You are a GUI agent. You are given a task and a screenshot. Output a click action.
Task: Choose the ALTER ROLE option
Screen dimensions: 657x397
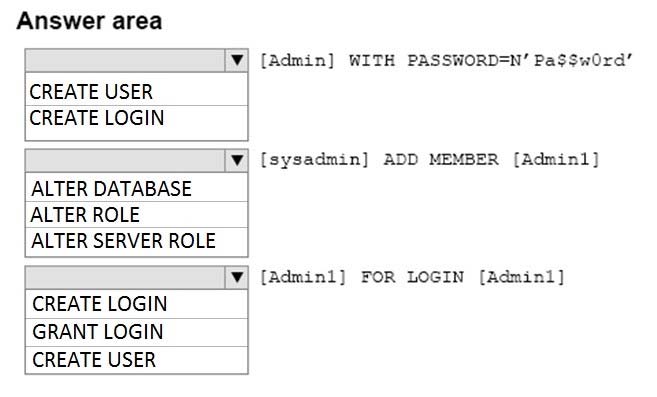pos(137,215)
